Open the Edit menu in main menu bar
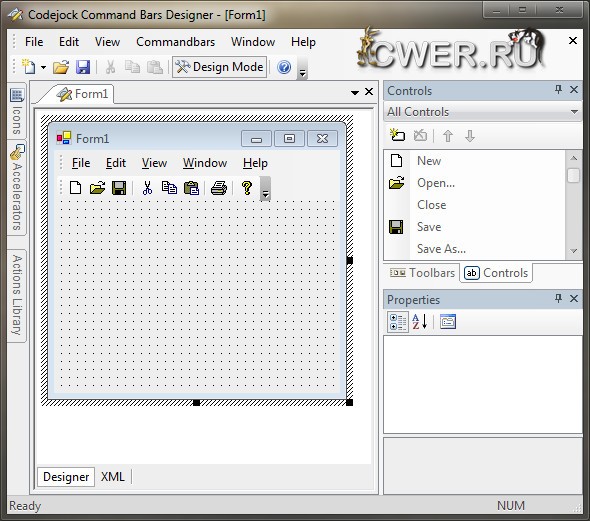The image size is (590, 521). pos(69,42)
